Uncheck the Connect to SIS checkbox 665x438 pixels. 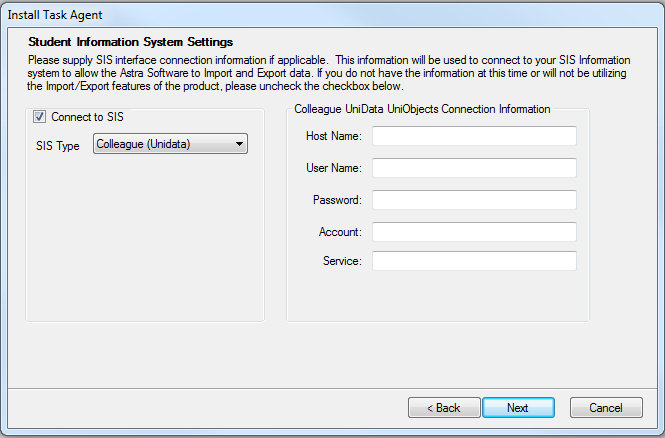pos(39,117)
